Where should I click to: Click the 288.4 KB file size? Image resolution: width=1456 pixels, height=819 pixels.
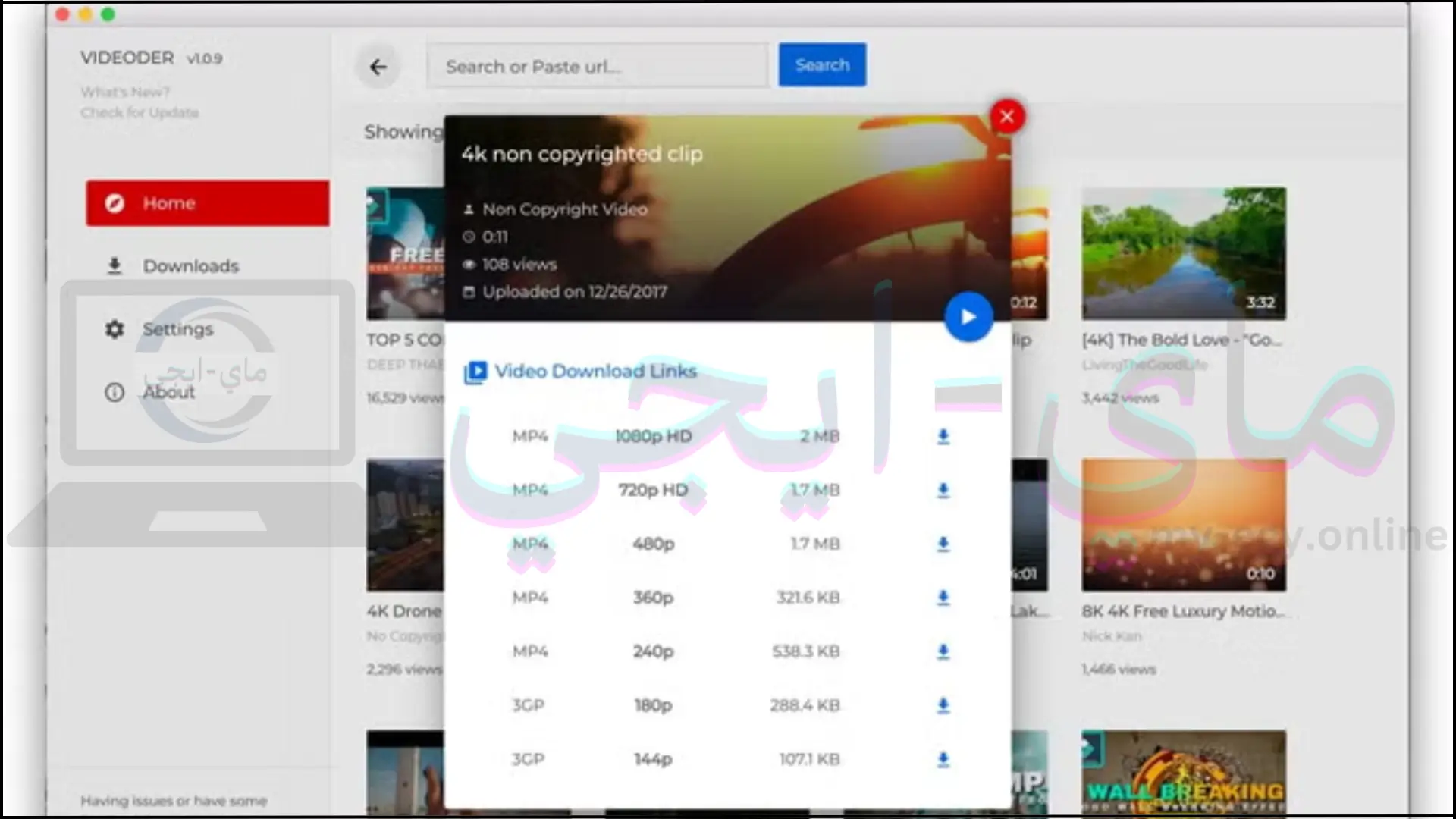coord(805,705)
